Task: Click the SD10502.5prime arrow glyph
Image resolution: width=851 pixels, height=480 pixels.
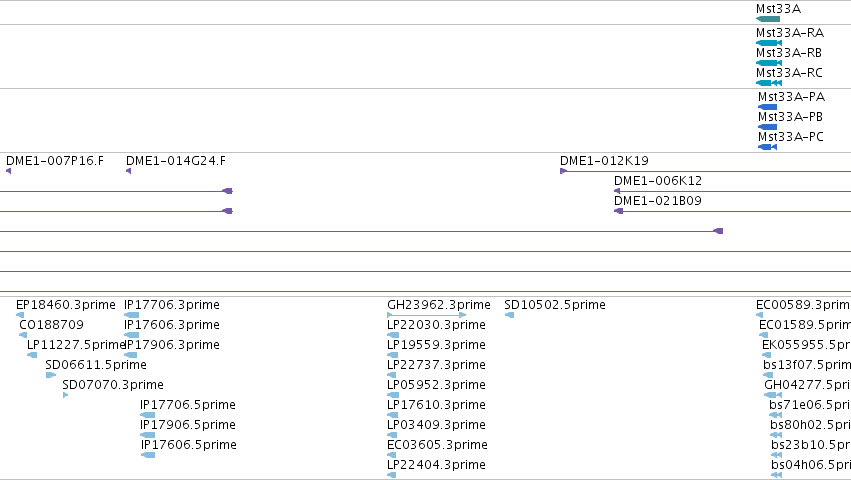Action: click(x=509, y=315)
